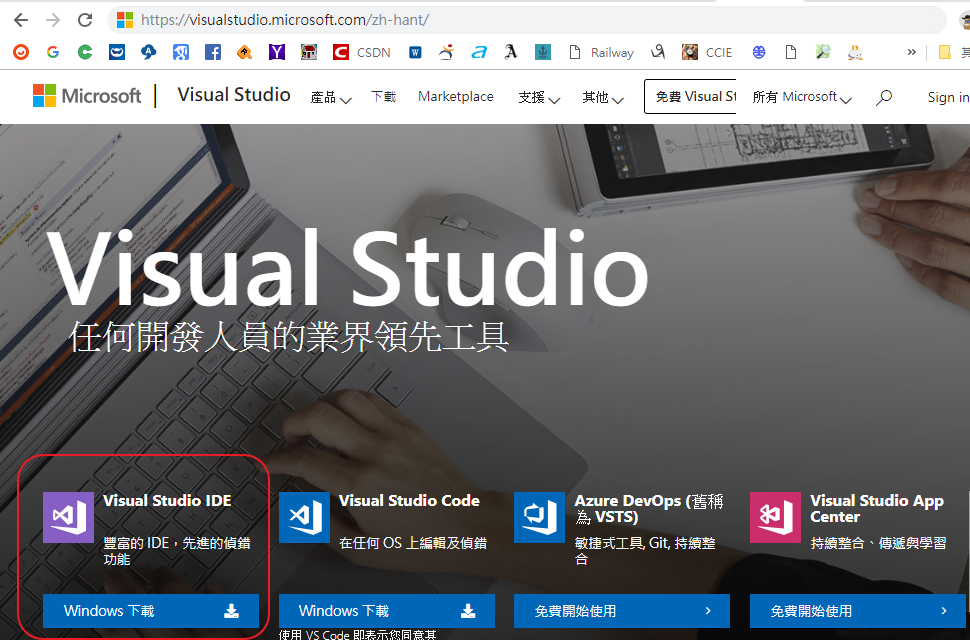The image size is (970, 640).
Task: Open the orange running figure bookmark
Action: (447, 53)
